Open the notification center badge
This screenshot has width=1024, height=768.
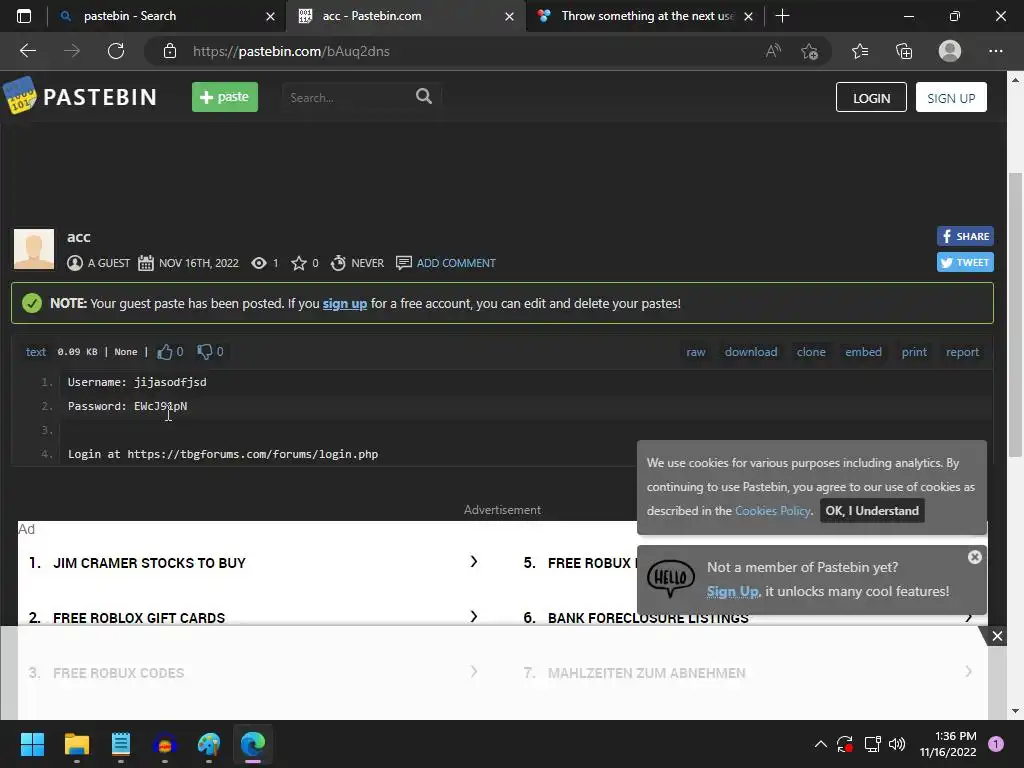click(995, 744)
